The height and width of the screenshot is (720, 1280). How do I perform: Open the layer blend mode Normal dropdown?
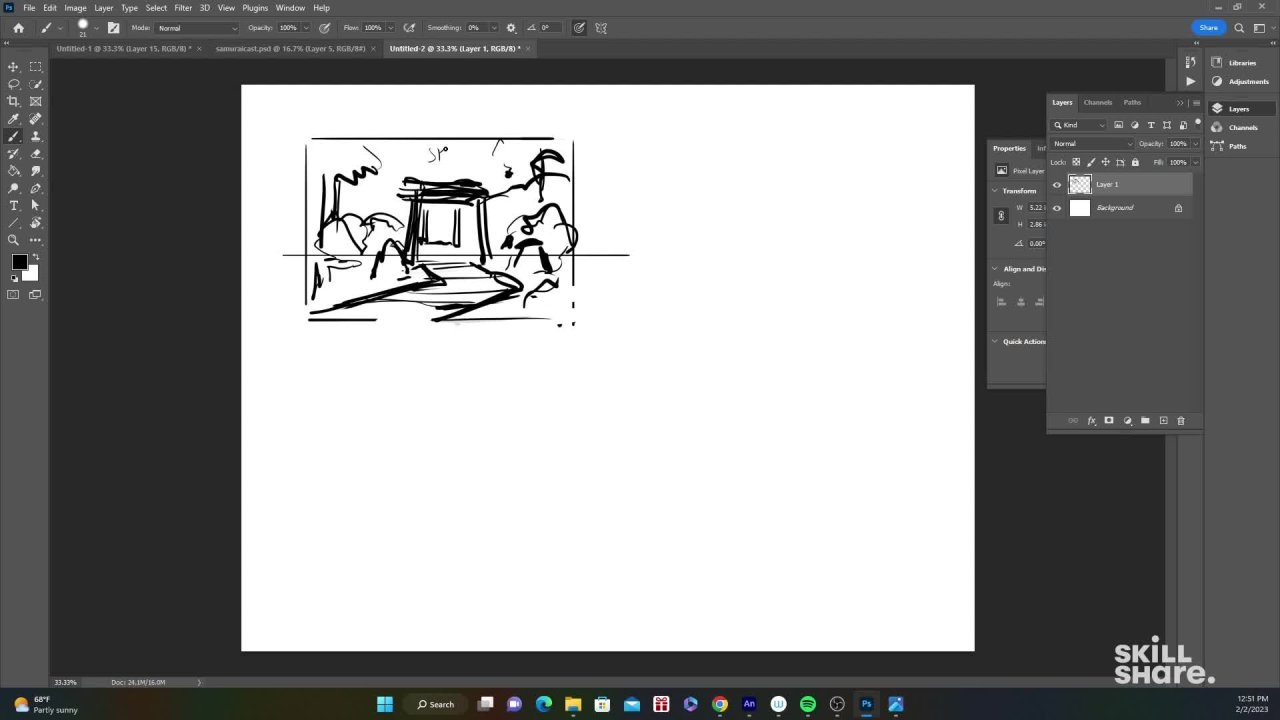1092,144
